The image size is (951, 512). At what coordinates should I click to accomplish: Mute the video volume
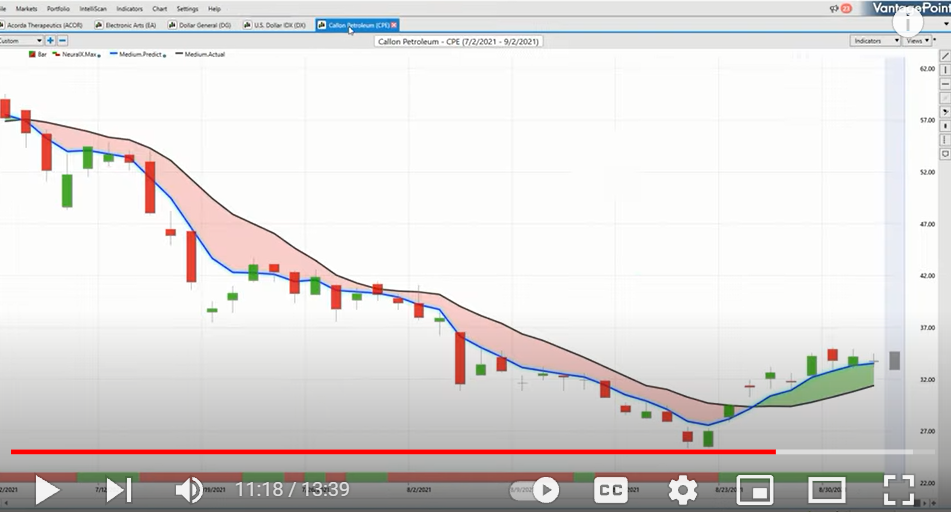click(x=189, y=489)
